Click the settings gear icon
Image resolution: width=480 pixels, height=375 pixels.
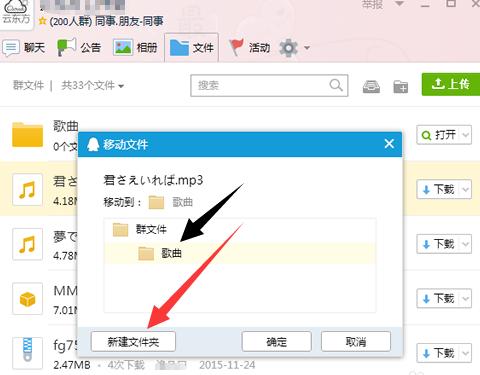point(288,48)
